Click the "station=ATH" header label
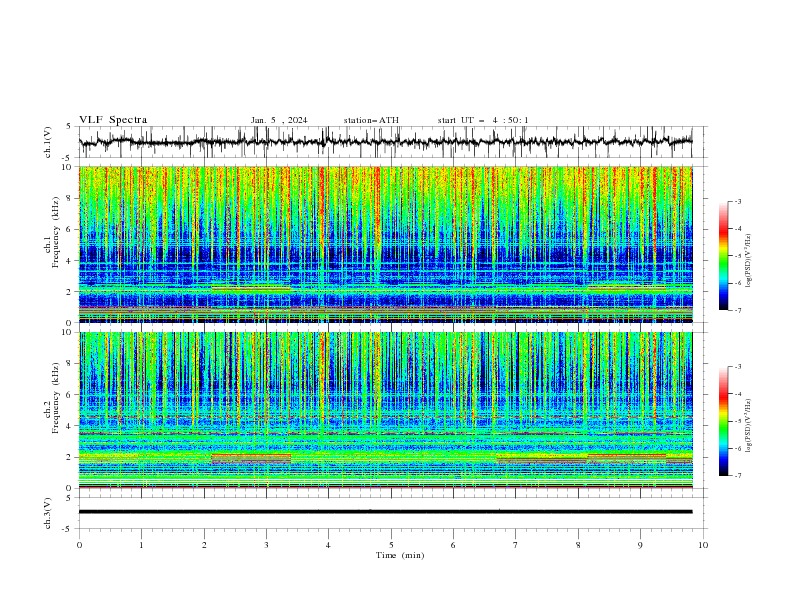The width and height of the screenshot is (792, 612). (371, 120)
